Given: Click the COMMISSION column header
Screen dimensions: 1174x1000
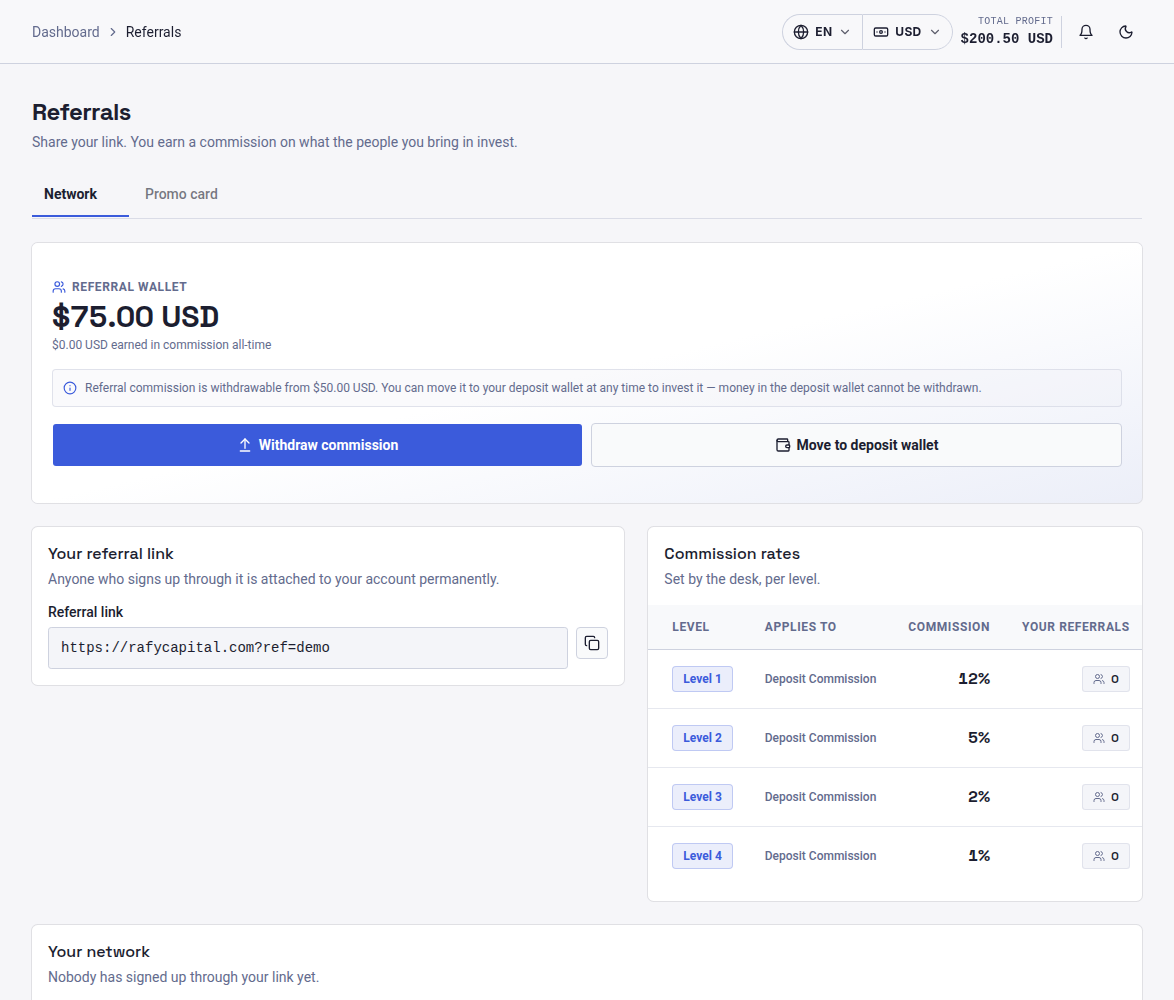Looking at the screenshot, I should (x=949, y=626).
